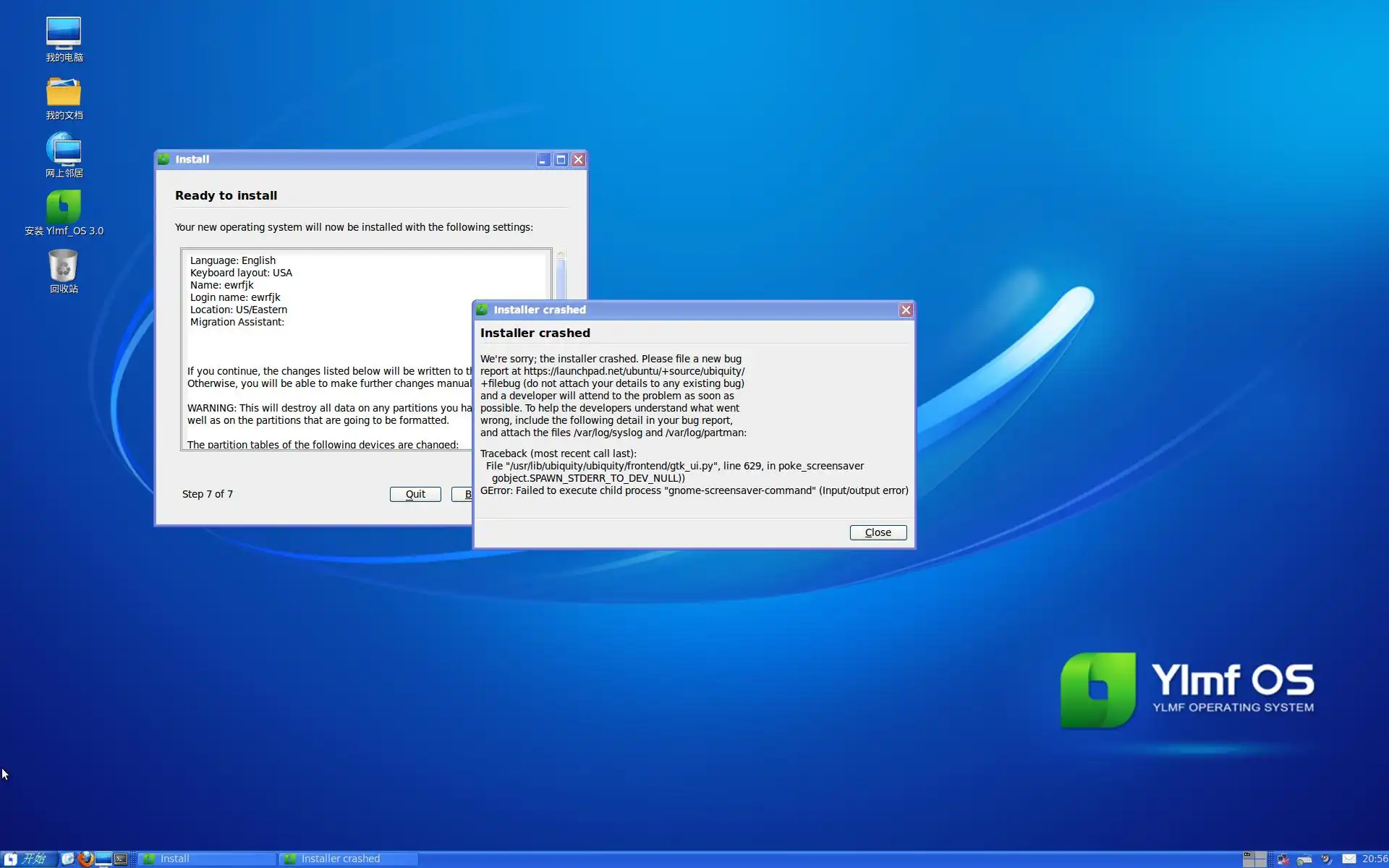This screenshot has width=1389, height=868.
Task: Switch to upper-right workspace in pager
Action: tap(1260, 854)
